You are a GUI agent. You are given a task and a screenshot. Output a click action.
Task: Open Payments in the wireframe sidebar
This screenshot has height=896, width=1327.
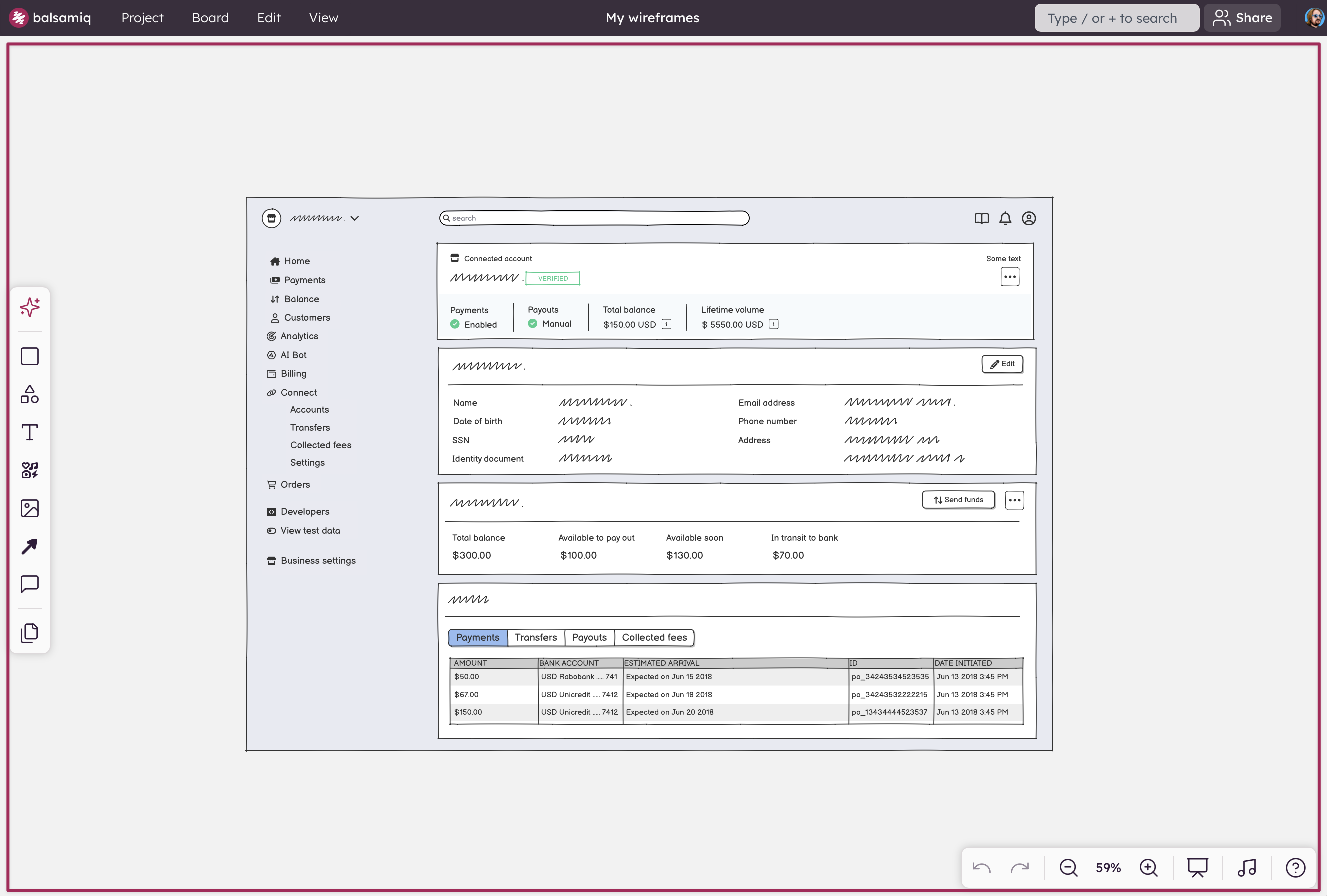click(x=297, y=280)
